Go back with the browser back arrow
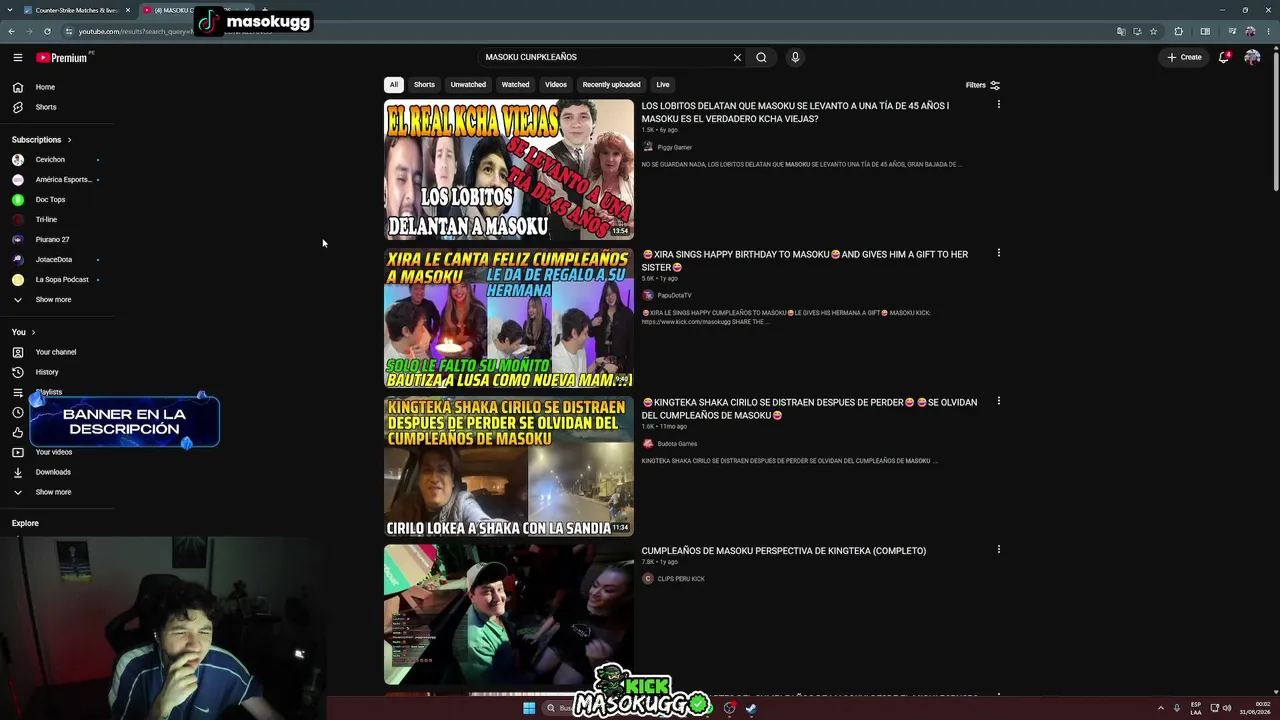Image resolution: width=1280 pixels, height=720 pixels. coord(11,31)
